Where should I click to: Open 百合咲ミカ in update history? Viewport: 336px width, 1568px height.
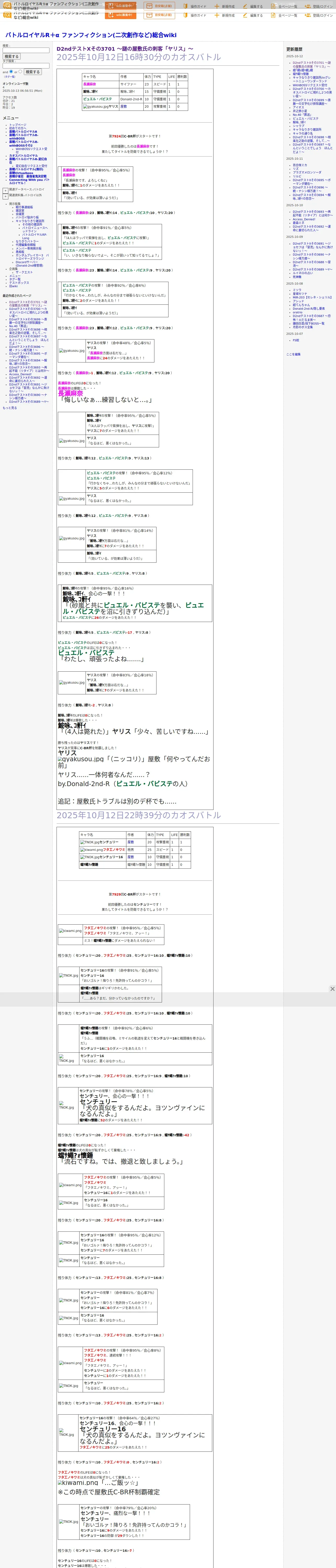(300, 165)
